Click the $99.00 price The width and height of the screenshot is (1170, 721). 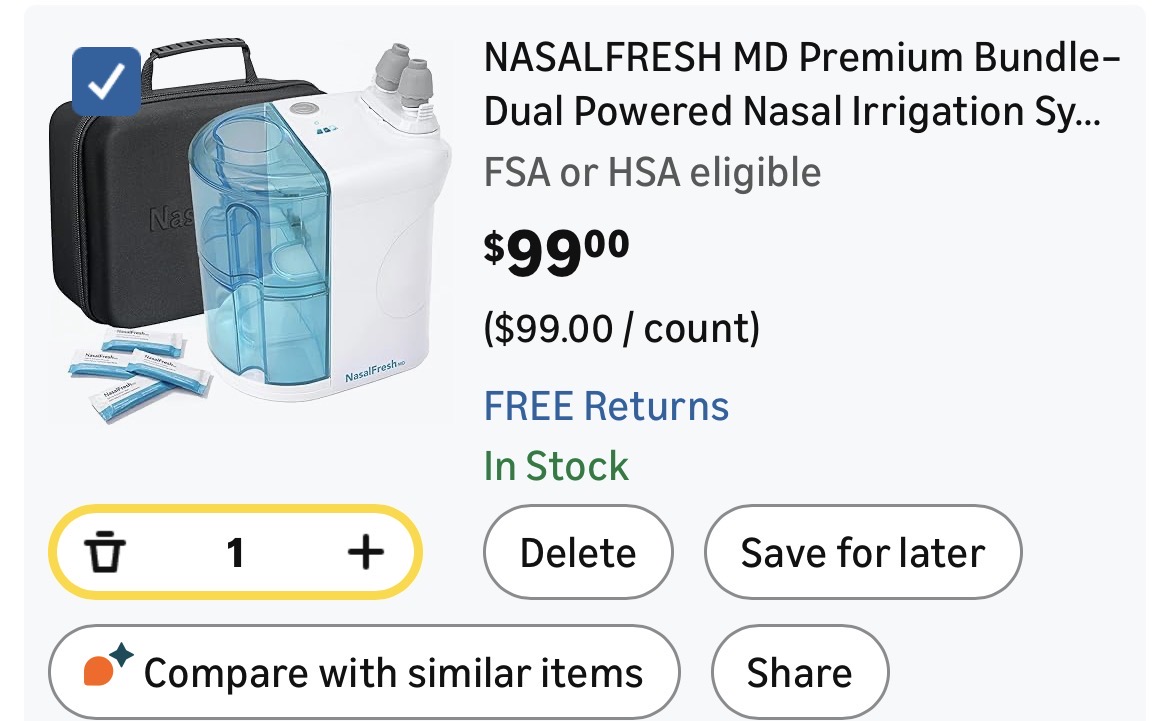pos(556,253)
